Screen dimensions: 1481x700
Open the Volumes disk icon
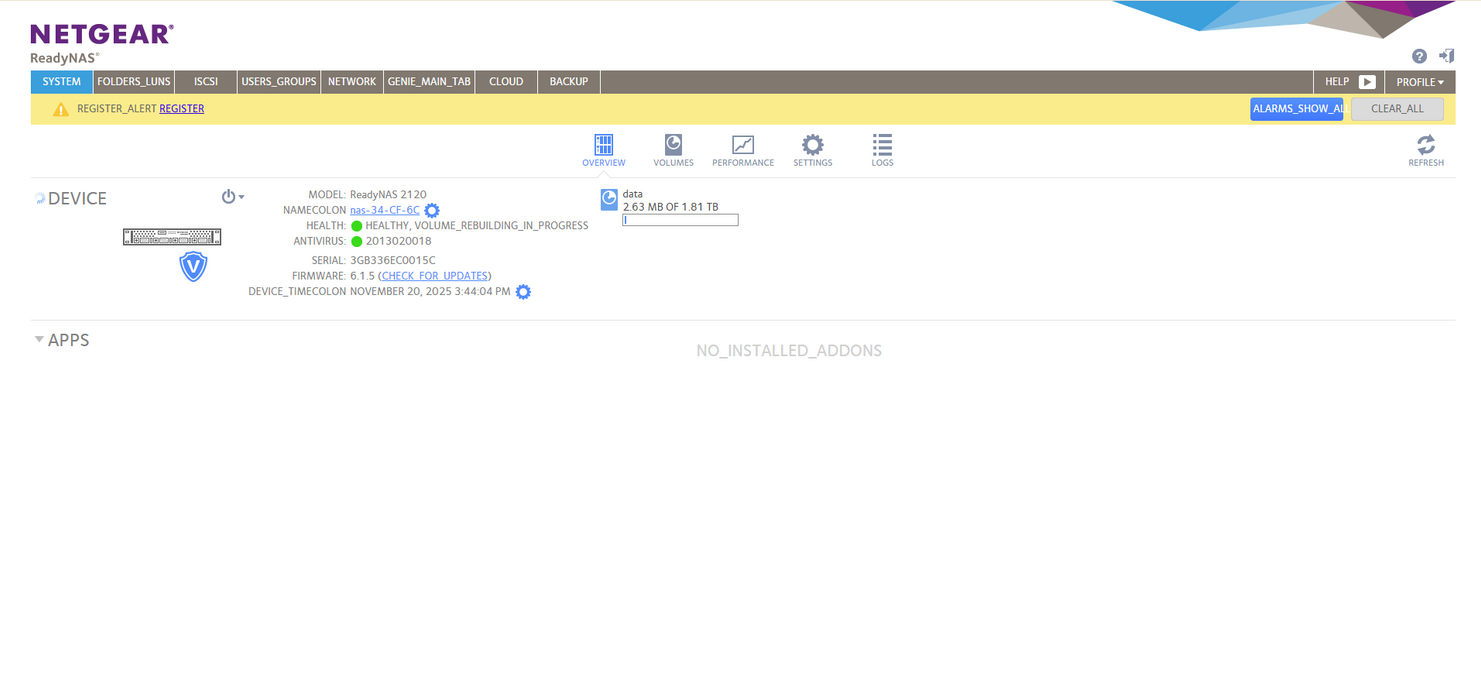tap(673, 145)
